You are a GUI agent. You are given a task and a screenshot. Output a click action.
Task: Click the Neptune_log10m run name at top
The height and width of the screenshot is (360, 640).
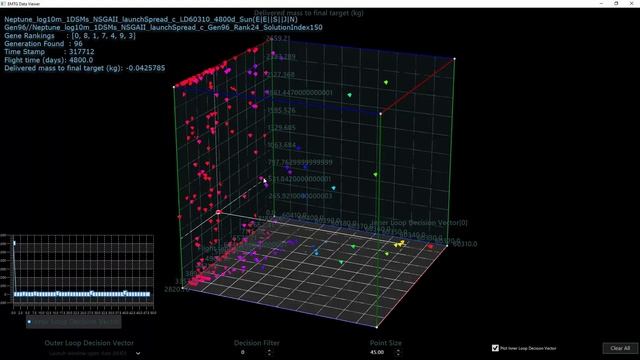click(151, 19)
